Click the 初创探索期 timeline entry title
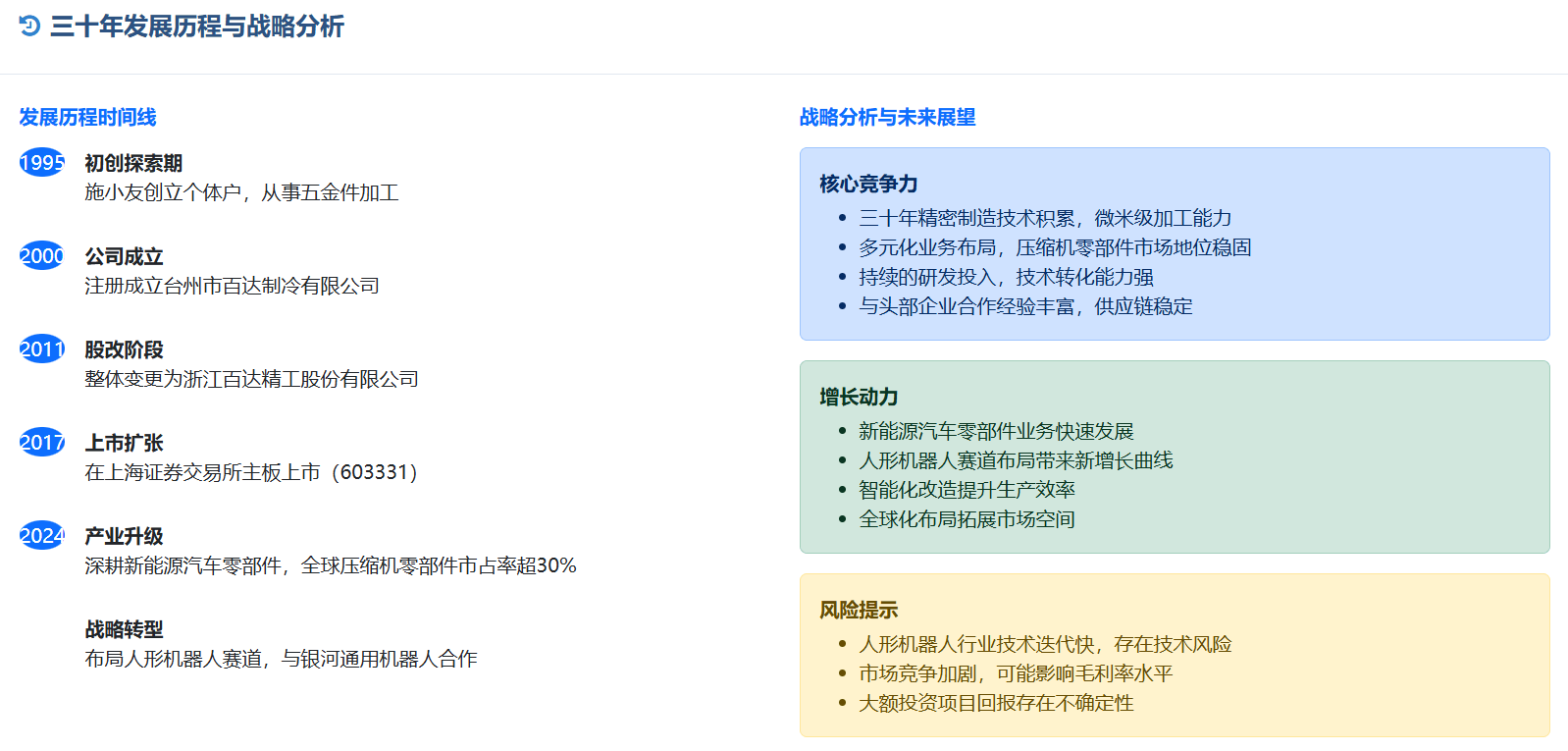This screenshot has width=1568, height=751. 133,163
